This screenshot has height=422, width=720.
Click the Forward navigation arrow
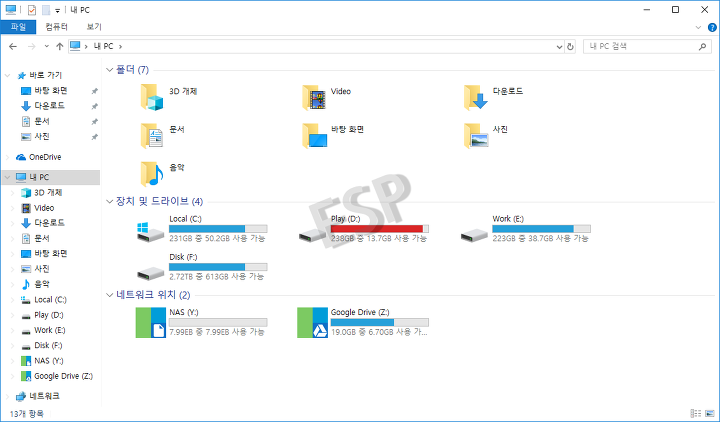tap(32, 46)
